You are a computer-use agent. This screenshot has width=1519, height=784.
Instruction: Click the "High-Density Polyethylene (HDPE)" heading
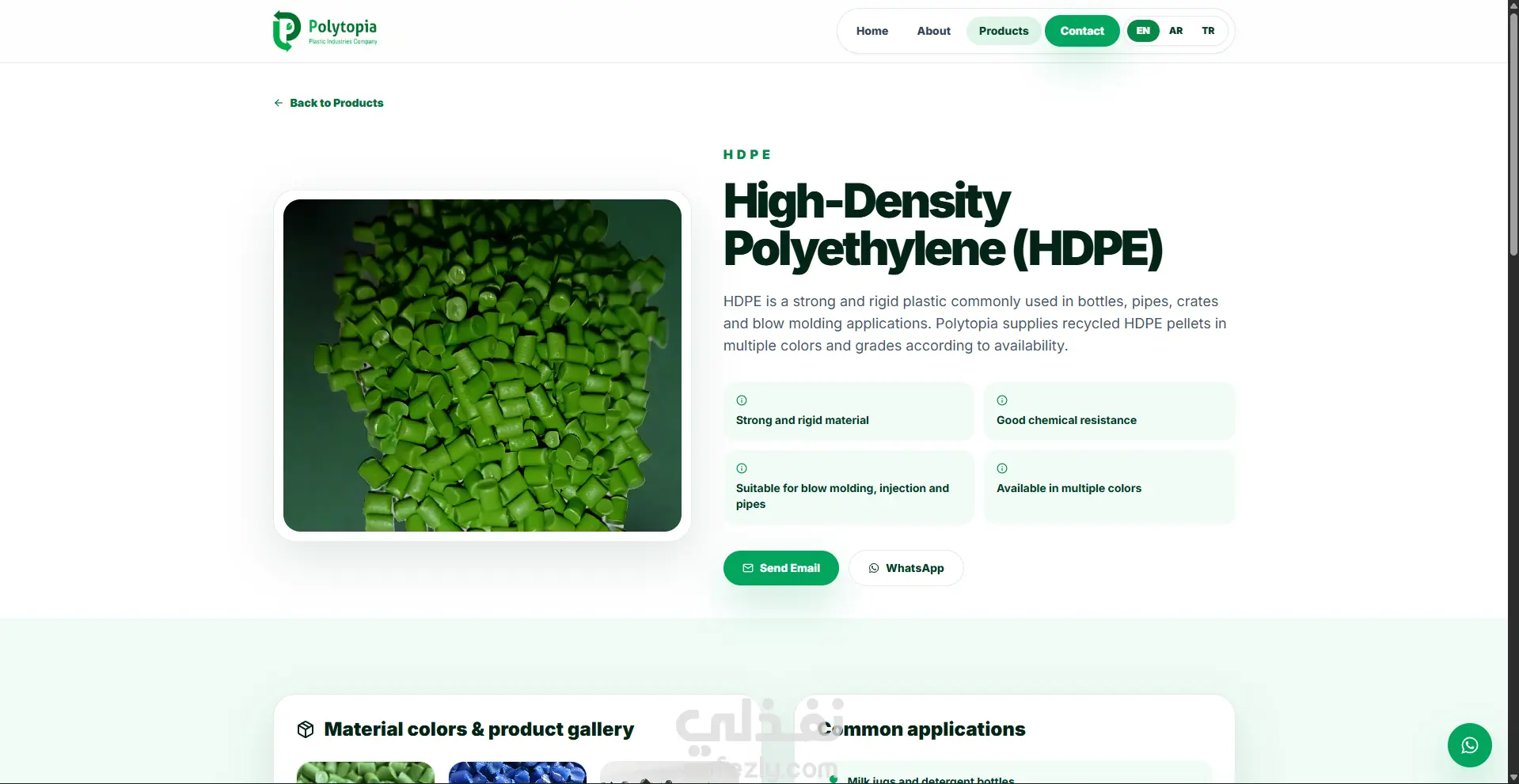943,225
